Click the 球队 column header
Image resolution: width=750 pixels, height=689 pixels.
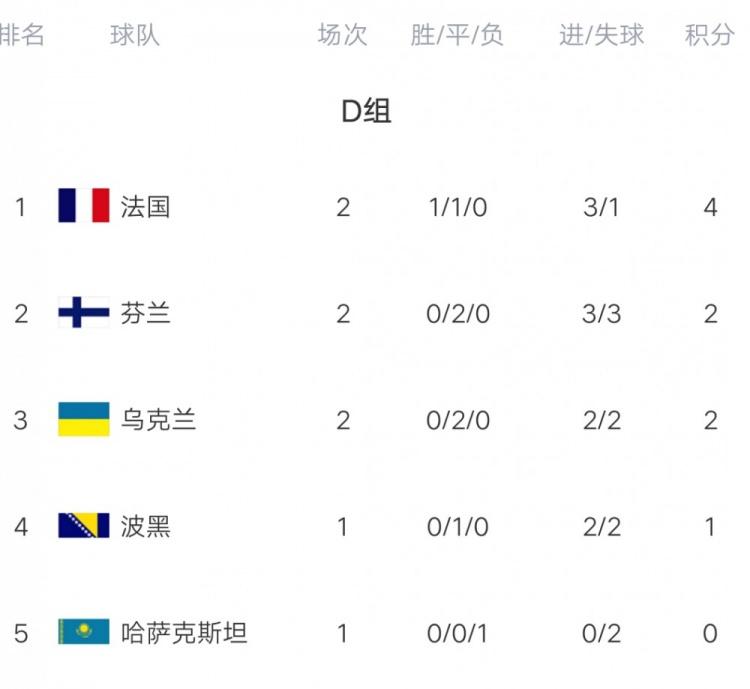coord(134,36)
